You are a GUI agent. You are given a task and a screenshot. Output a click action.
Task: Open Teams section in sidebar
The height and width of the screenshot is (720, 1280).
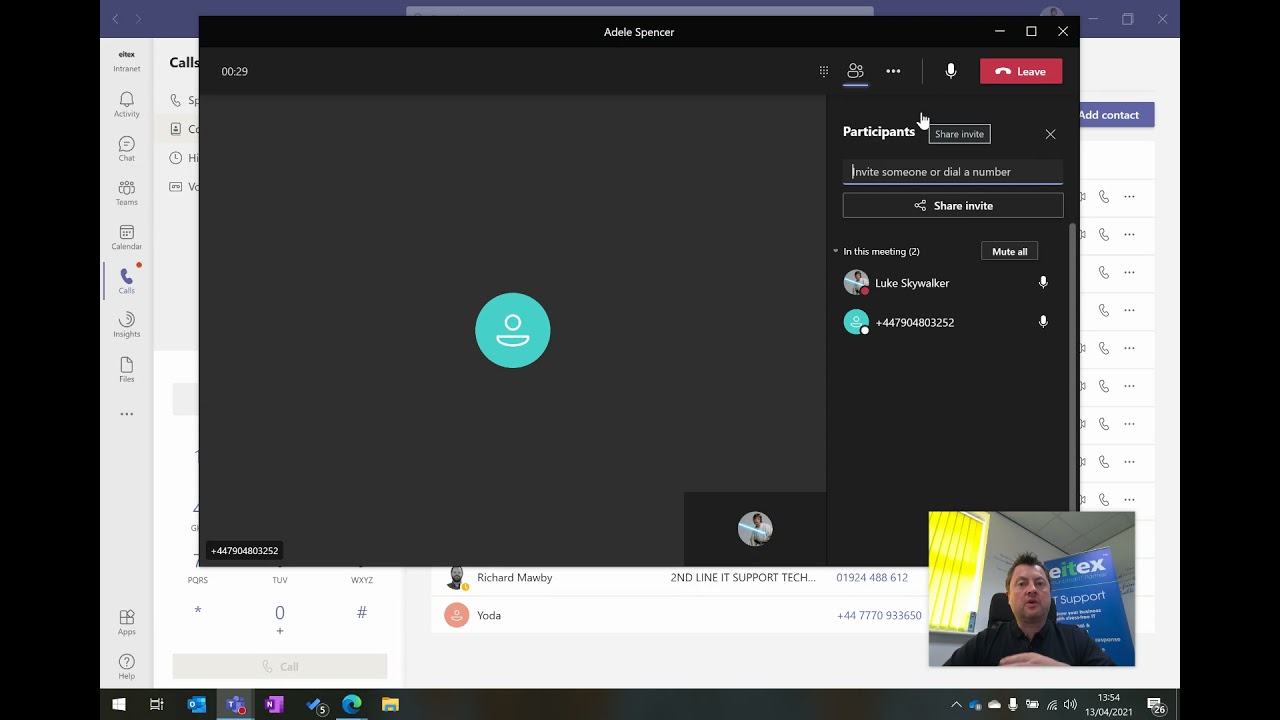[126, 193]
